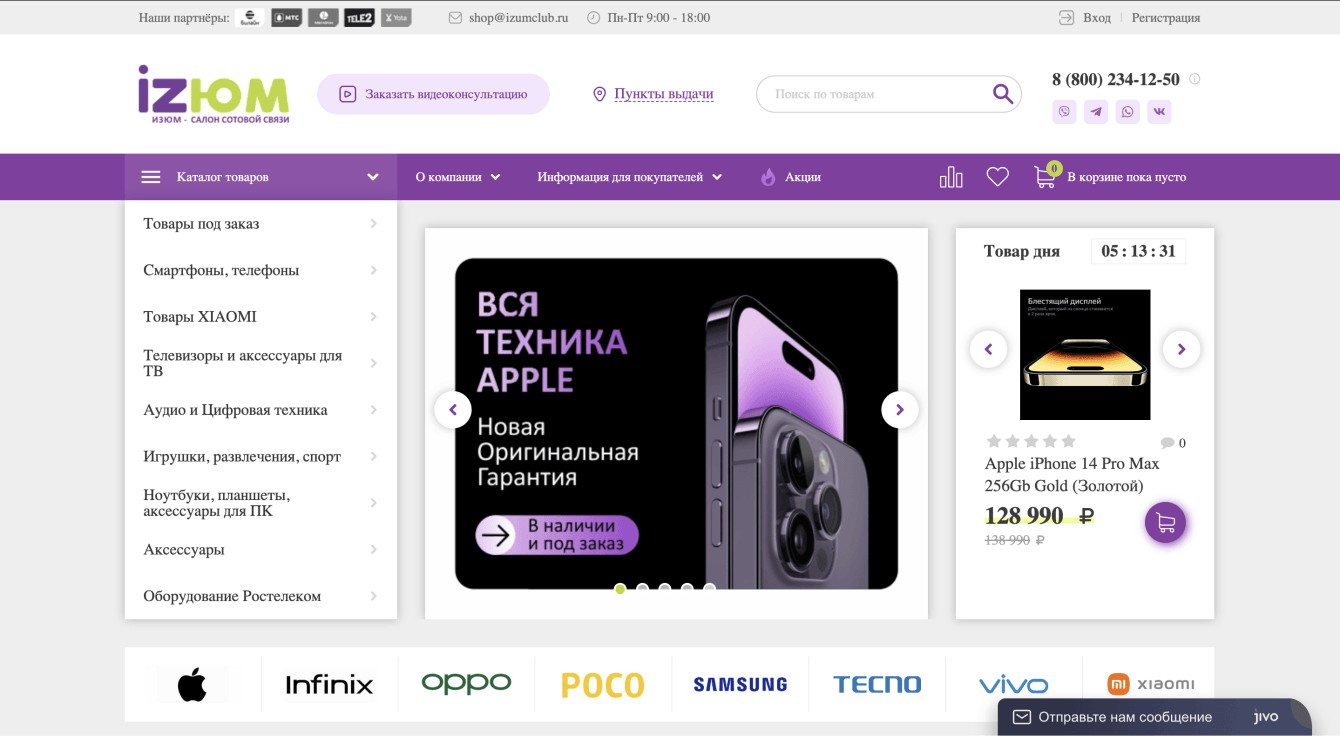Viewport: 1340px width, 736px height.
Task: Expand the Смартфоны, телефоны category arrow
Action: [373, 270]
